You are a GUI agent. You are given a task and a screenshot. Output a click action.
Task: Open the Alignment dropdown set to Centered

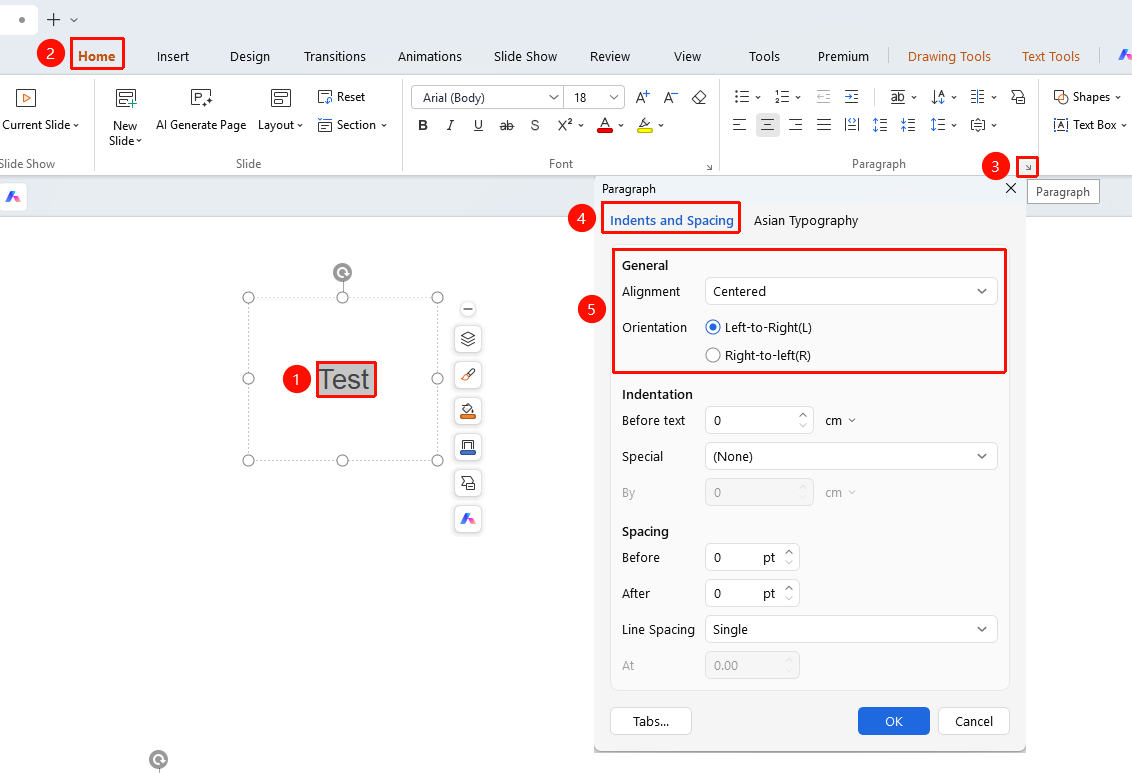coord(851,292)
